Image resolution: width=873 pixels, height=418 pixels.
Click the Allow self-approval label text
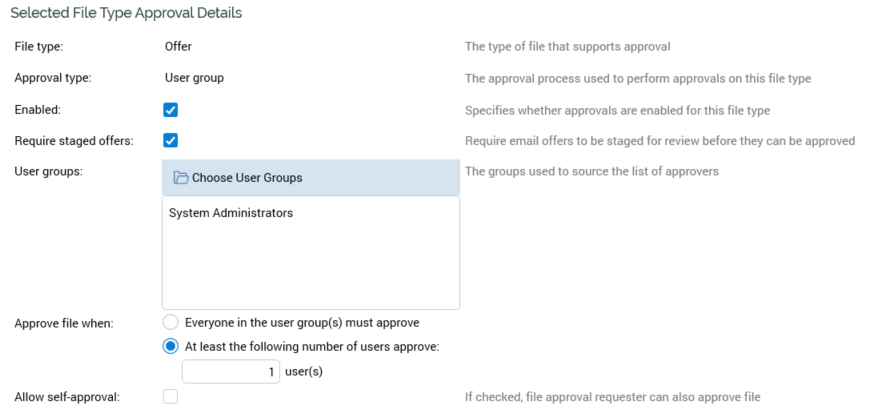point(67,397)
